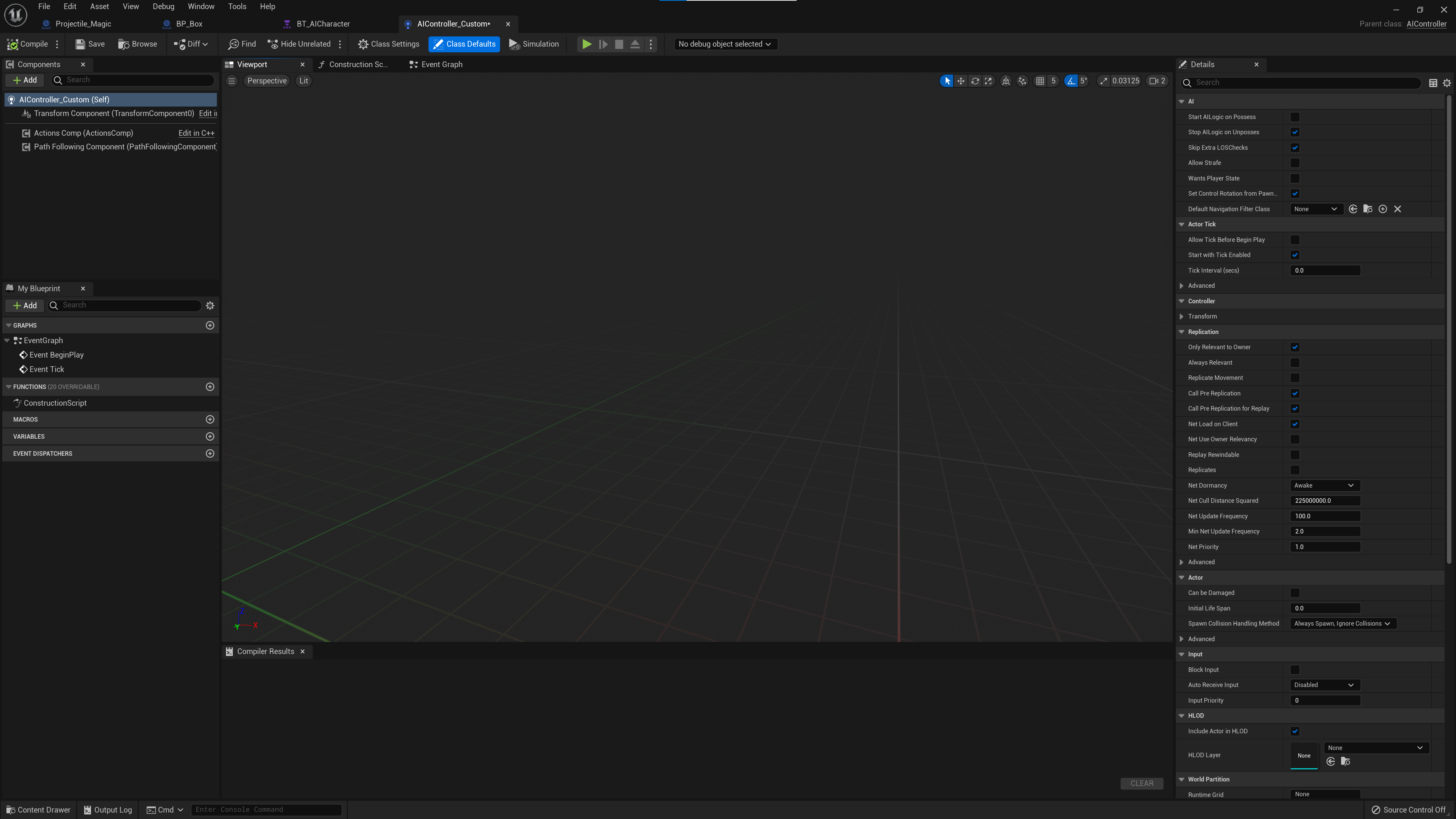Toggle surface snapping in viewport
Viewport: 1456px width, 819px height.
coord(1023,81)
